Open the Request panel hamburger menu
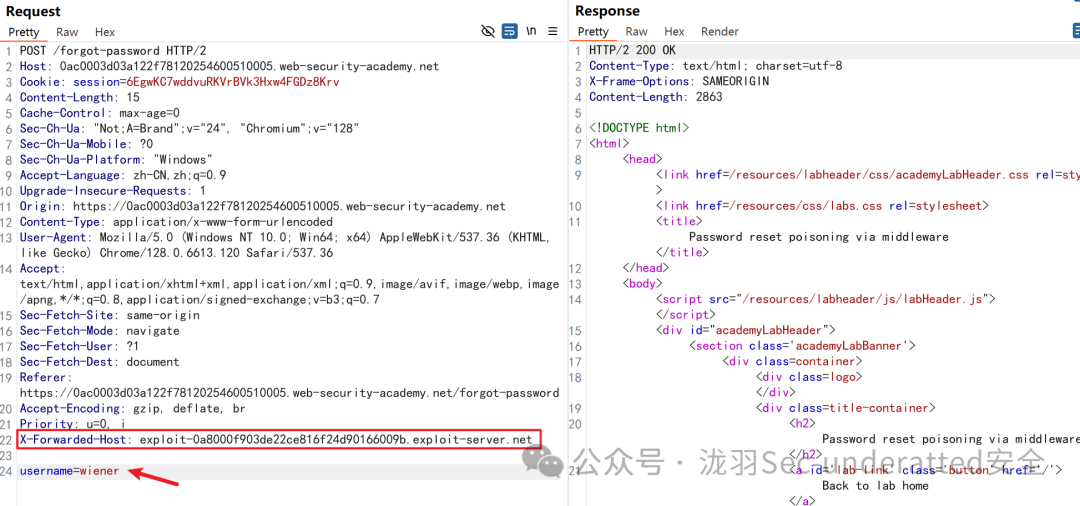 click(x=552, y=31)
